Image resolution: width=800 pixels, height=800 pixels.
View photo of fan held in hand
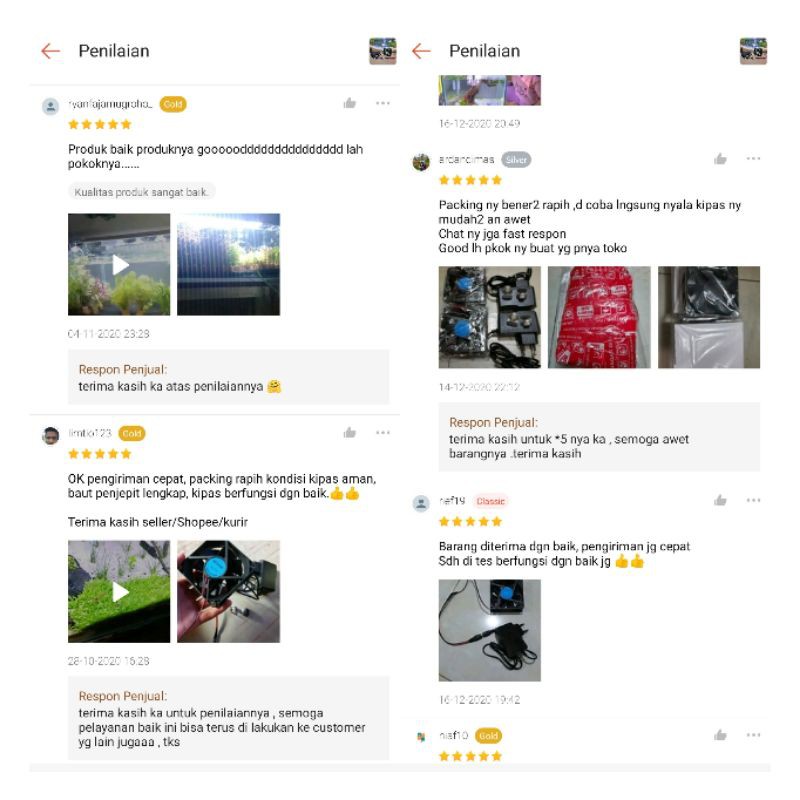(x=229, y=591)
